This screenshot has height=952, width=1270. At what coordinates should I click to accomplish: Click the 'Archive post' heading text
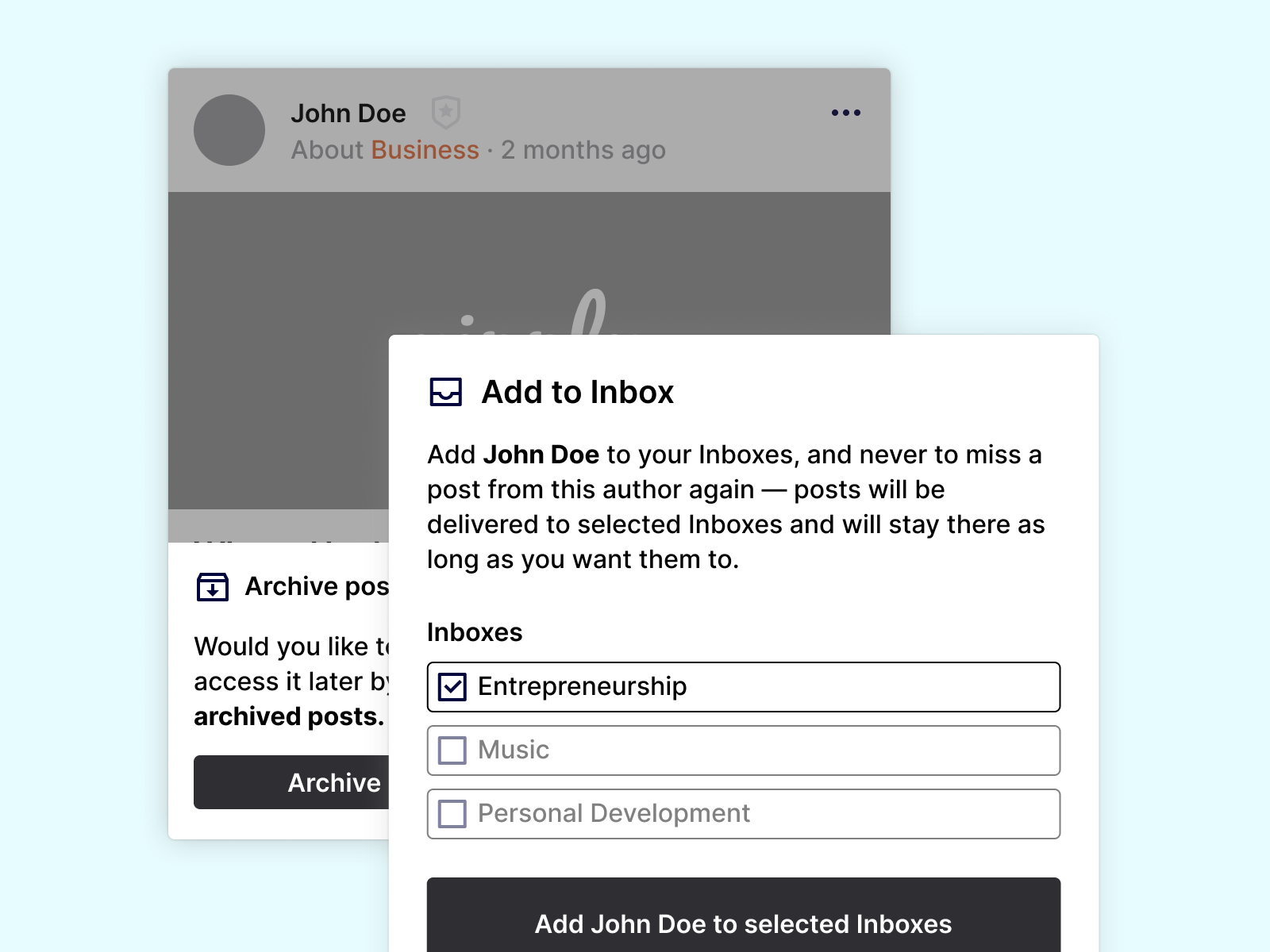(317, 586)
